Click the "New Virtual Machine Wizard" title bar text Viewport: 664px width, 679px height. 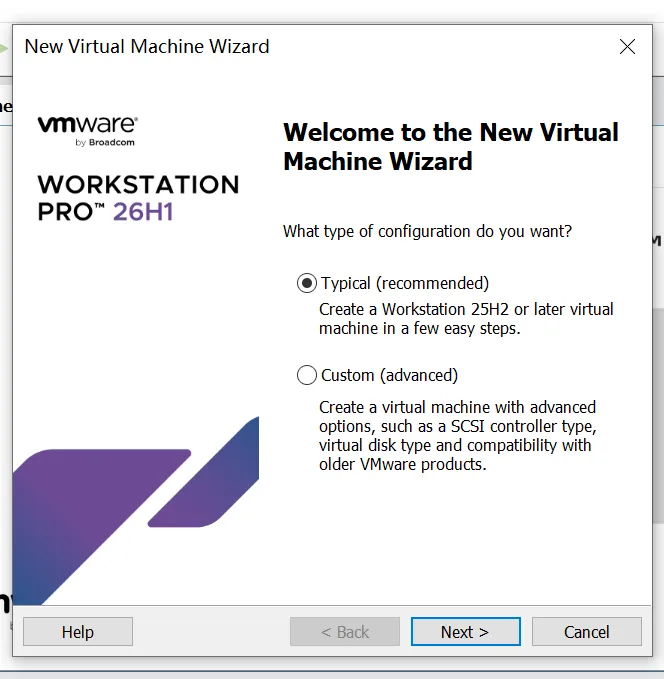147,46
